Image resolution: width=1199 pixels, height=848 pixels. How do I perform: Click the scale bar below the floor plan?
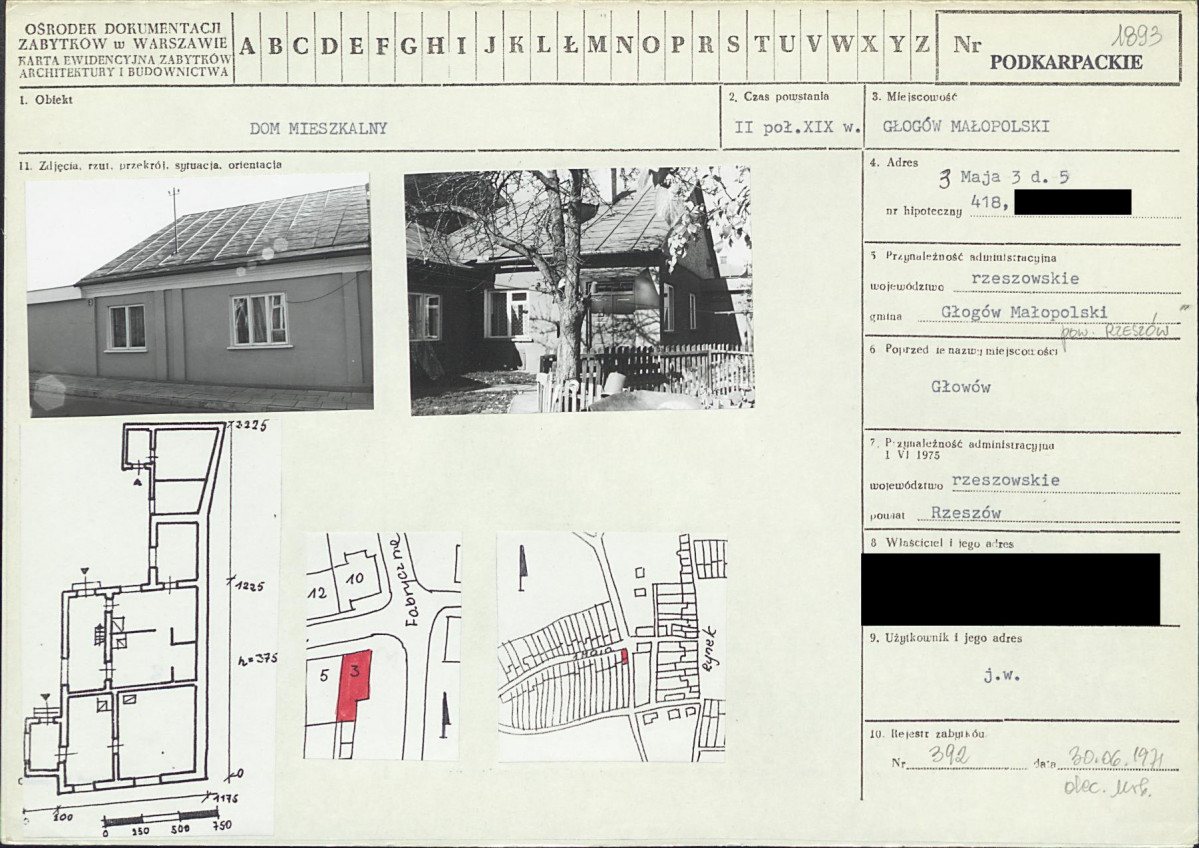(160, 818)
